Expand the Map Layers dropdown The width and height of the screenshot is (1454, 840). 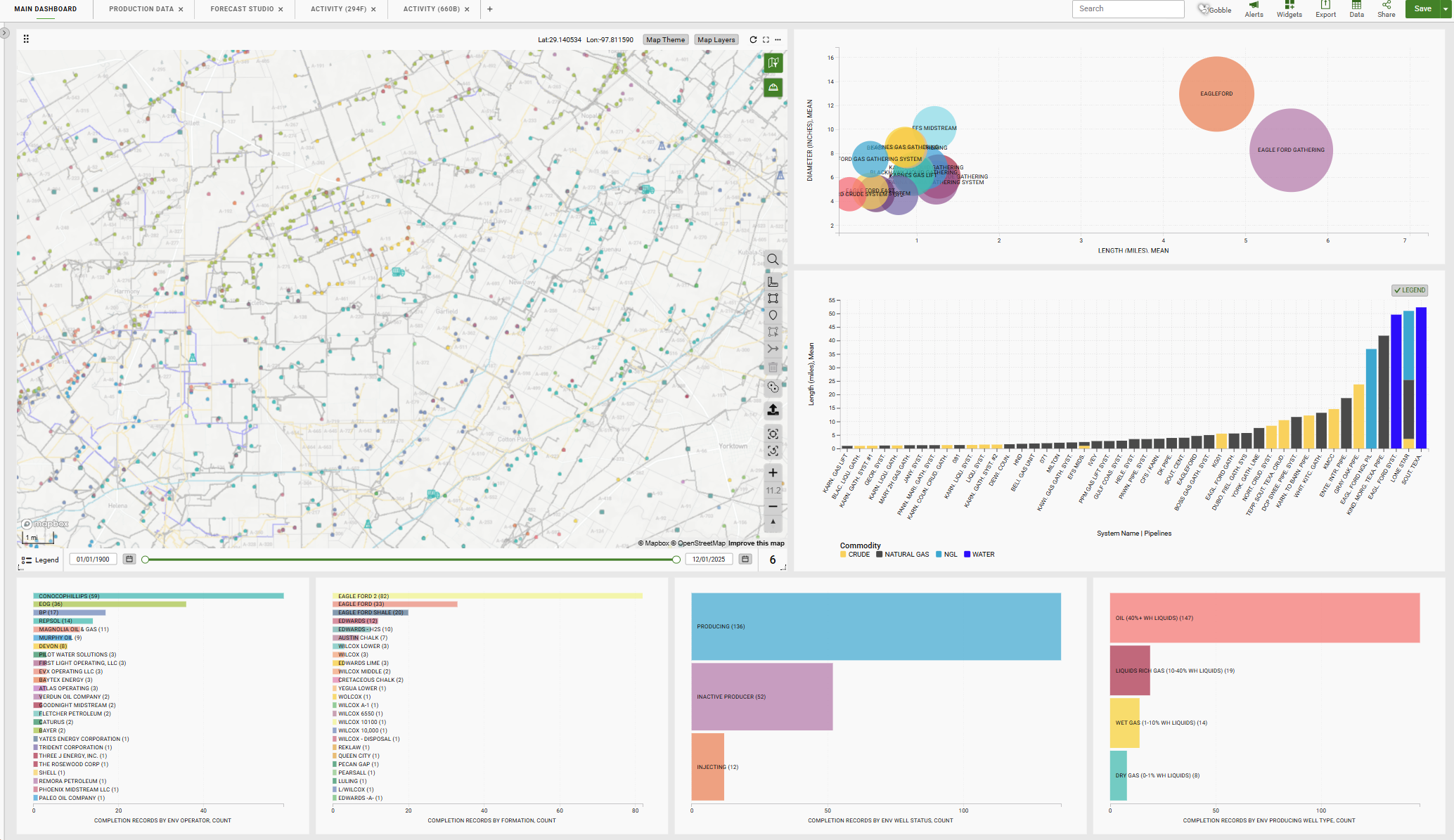[x=716, y=40]
